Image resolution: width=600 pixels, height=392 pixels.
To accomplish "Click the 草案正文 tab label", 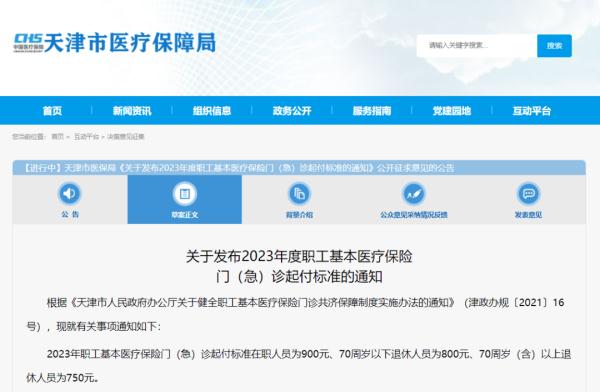I will 184,215.
